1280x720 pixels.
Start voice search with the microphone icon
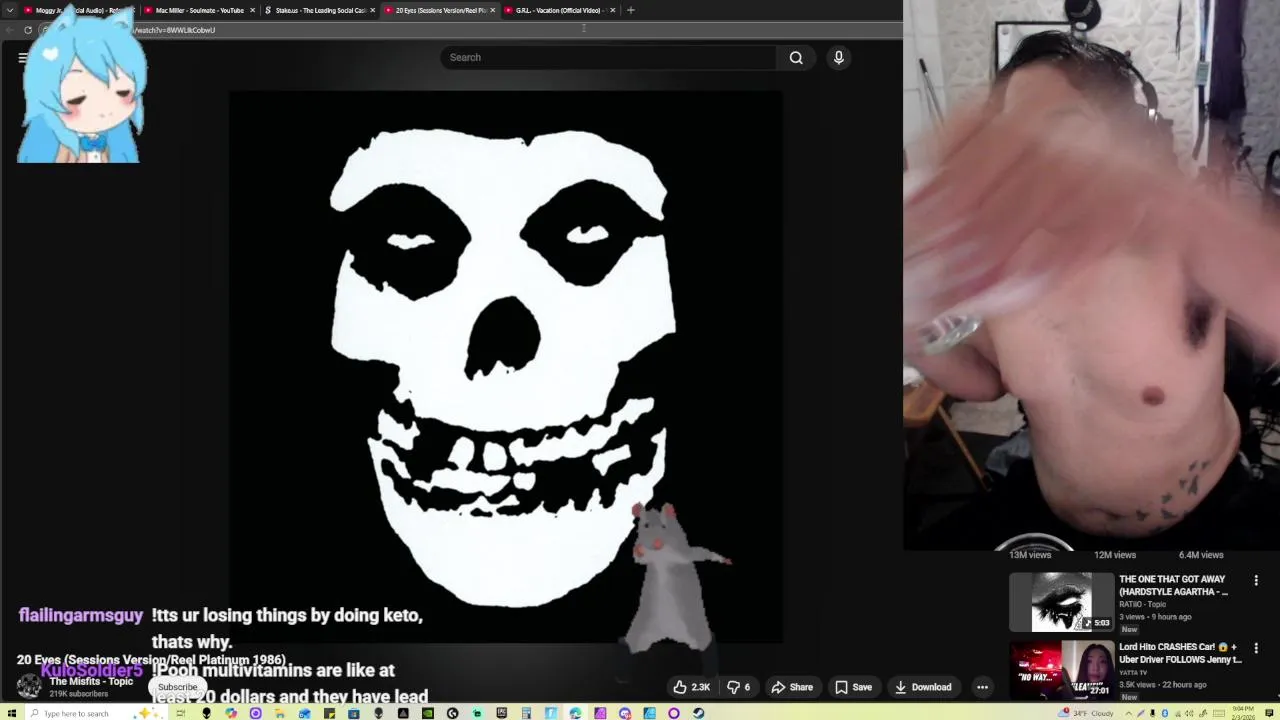(839, 58)
